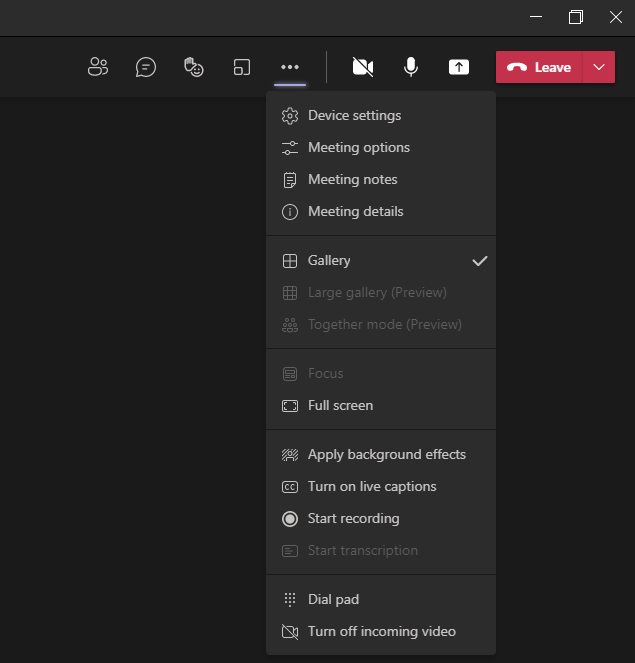Click the breakout rooms icon

click(242, 67)
